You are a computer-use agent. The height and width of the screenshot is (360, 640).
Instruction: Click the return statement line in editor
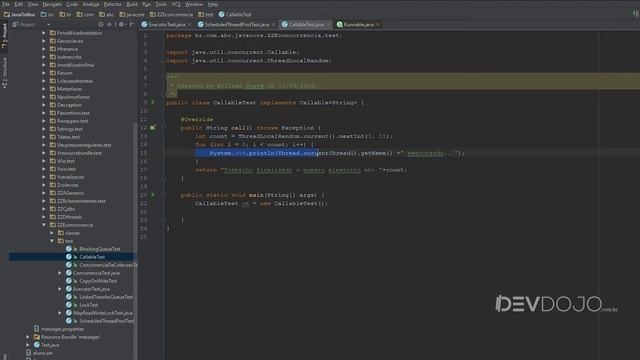301,170
